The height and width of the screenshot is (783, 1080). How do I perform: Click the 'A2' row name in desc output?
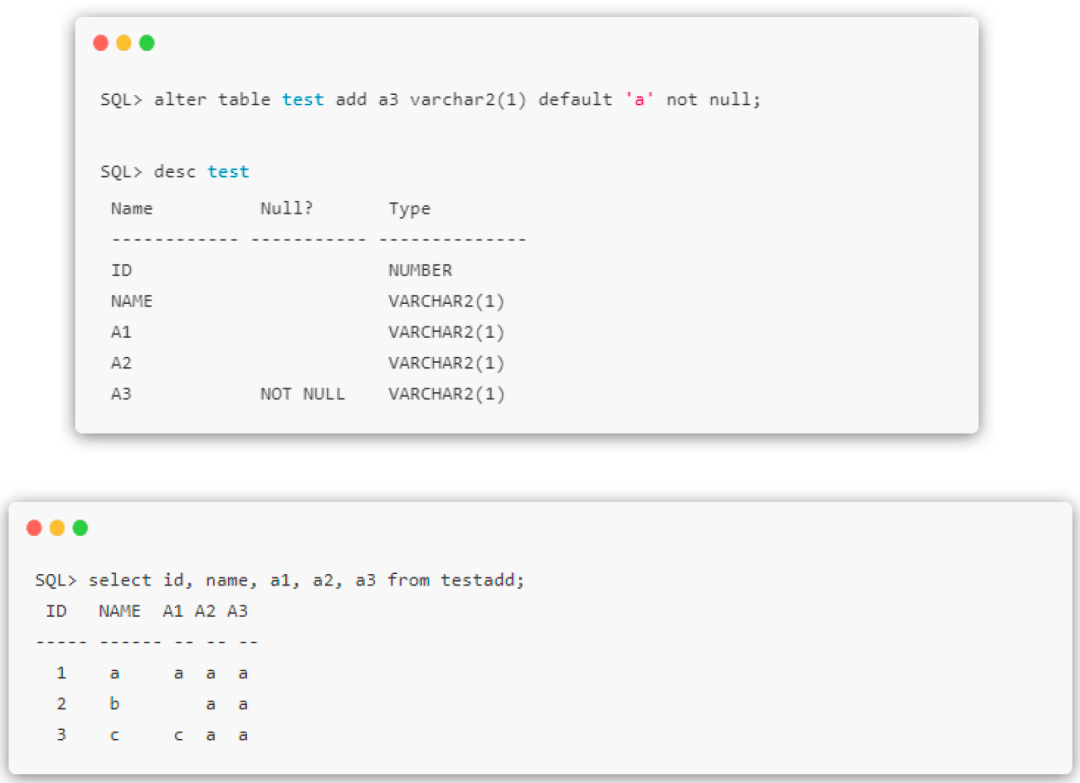coord(121,363)
